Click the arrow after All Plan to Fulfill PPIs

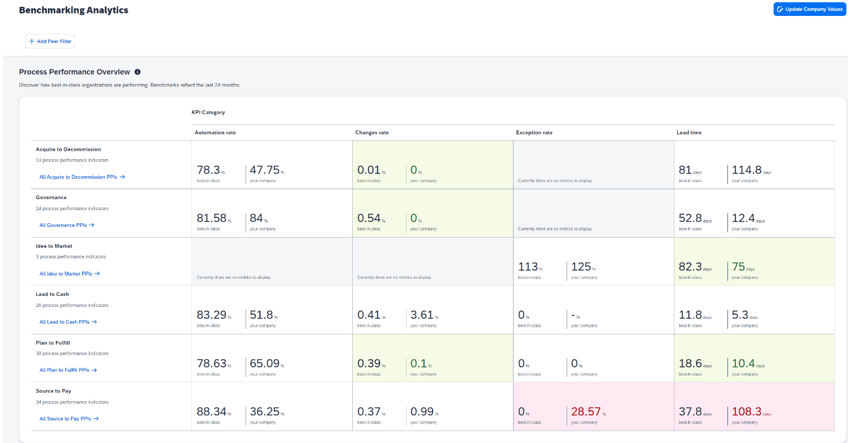click(x=97, y=370)
